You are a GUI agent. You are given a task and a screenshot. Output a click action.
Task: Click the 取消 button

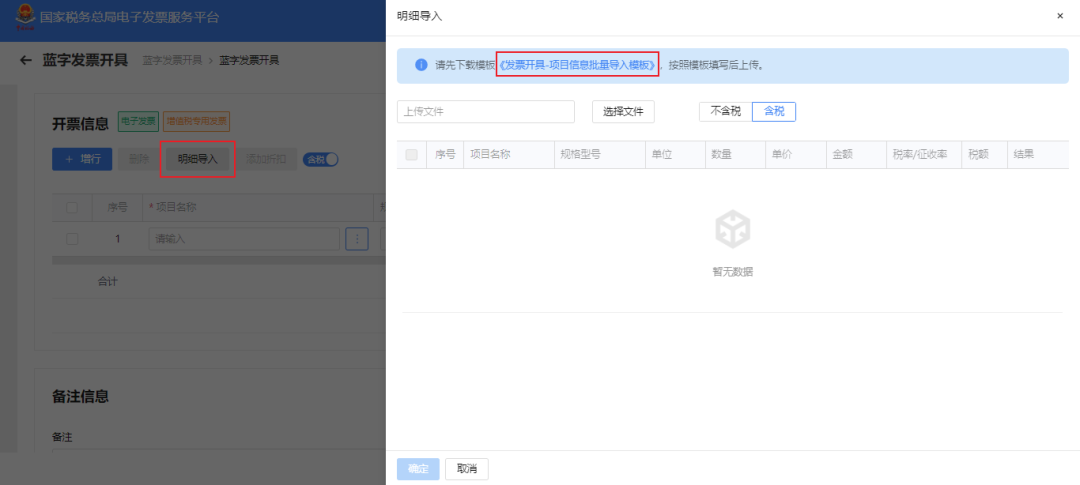[467, 469]
